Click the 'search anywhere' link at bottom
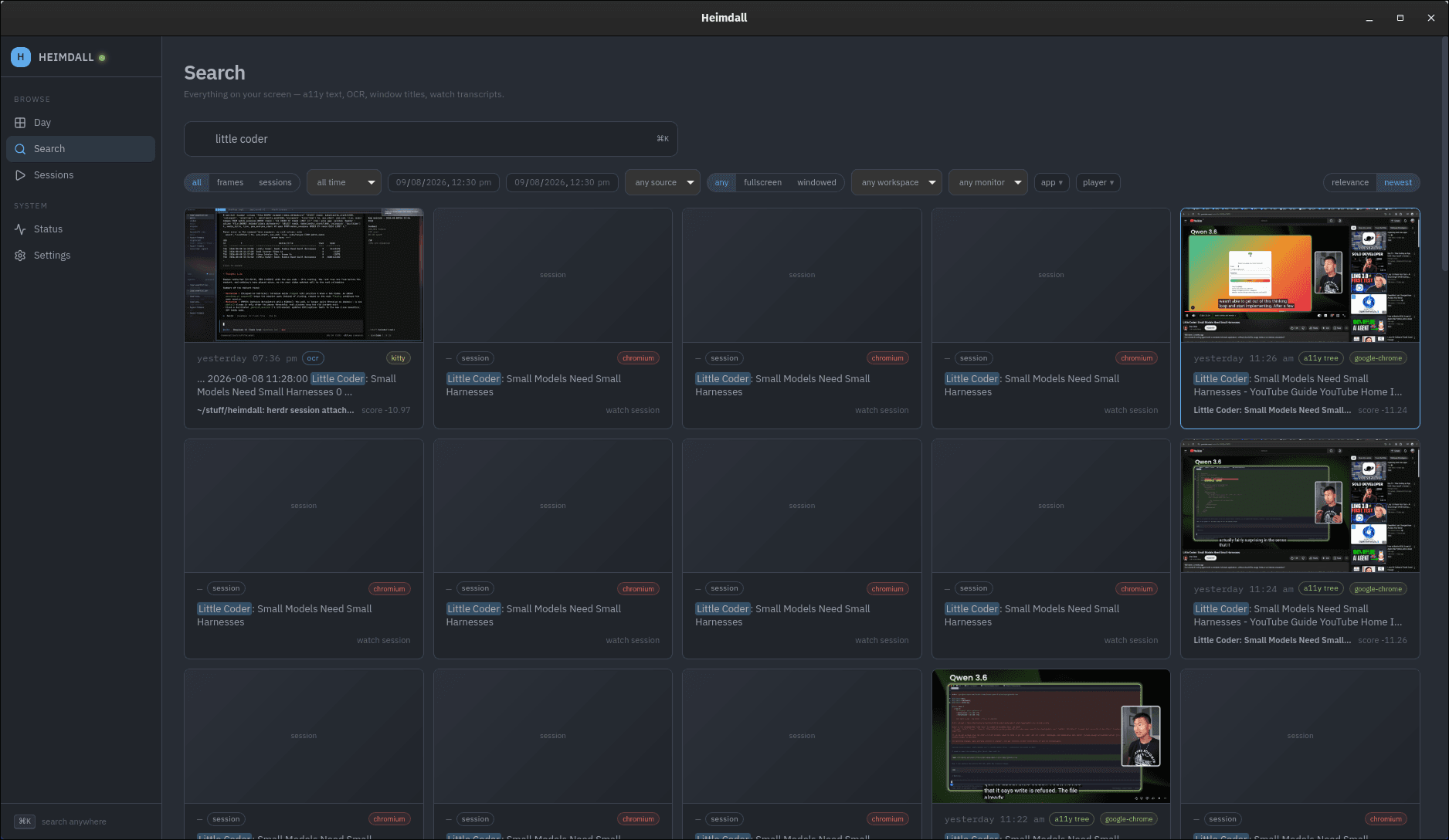 (x=74, y=821)
